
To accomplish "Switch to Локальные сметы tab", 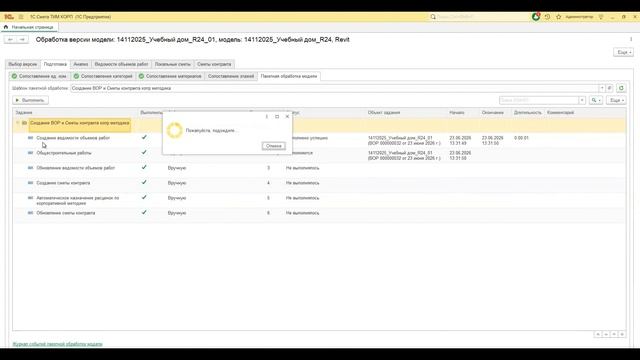I will [173, 64].
